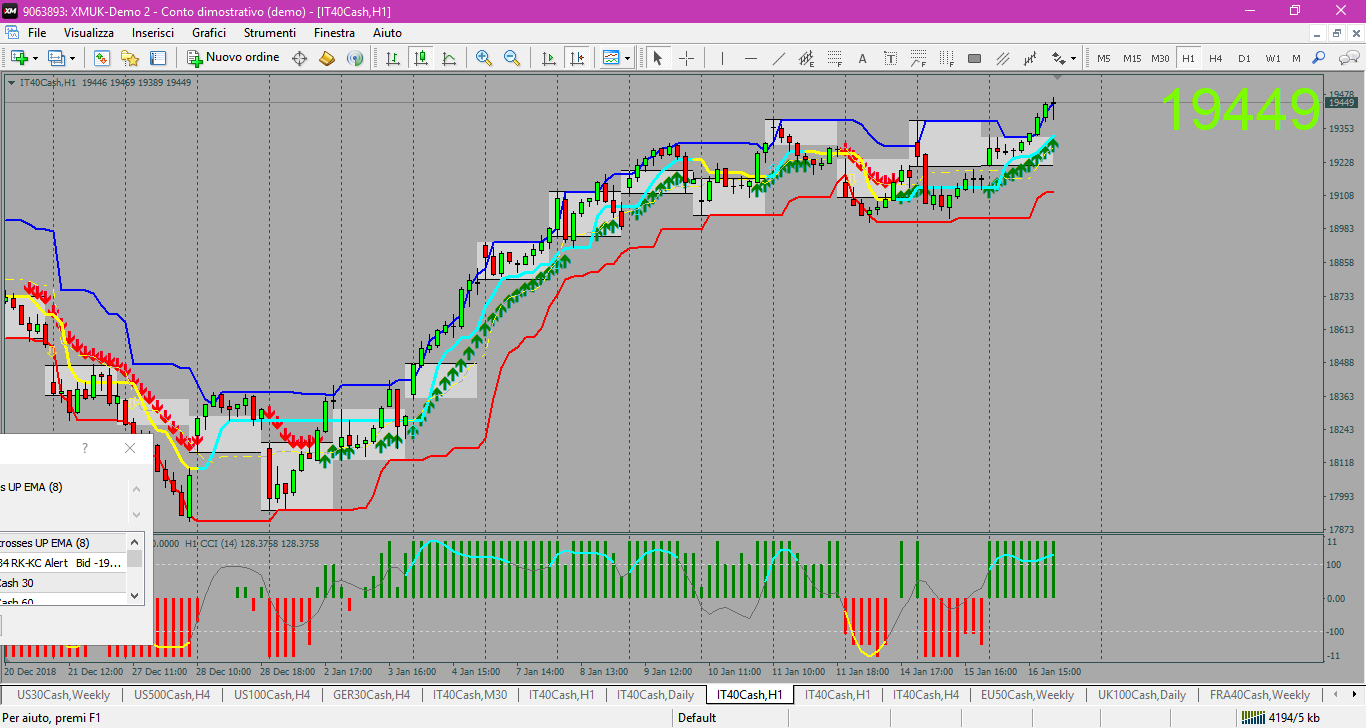Switch timeframe to H4
The image size is (1366, 728).
[x=1216, y=58]
